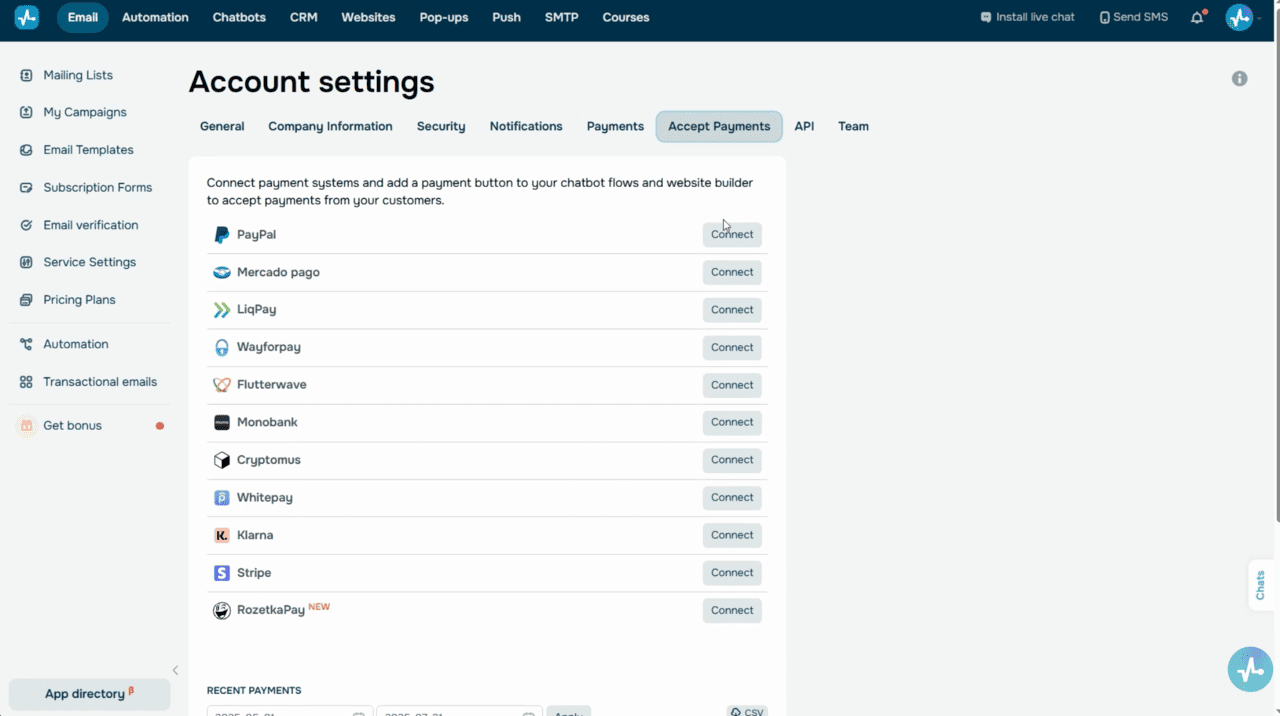Click the LiqPay logo icon
The height and width of the screenshot is (716, 1280).
[x=222, y=310]
